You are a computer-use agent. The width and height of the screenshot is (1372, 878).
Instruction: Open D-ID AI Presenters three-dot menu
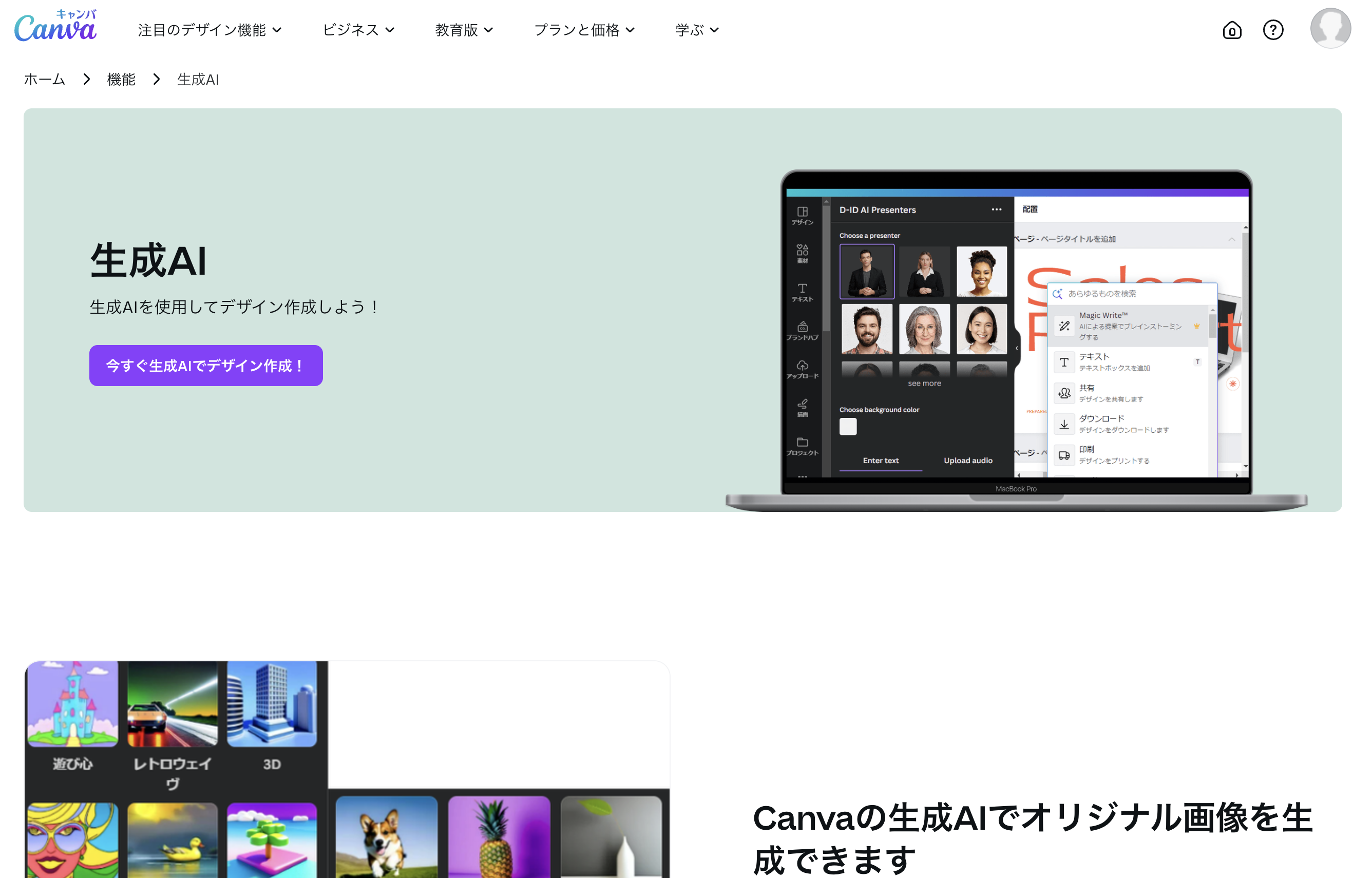(x=996, y=210)
